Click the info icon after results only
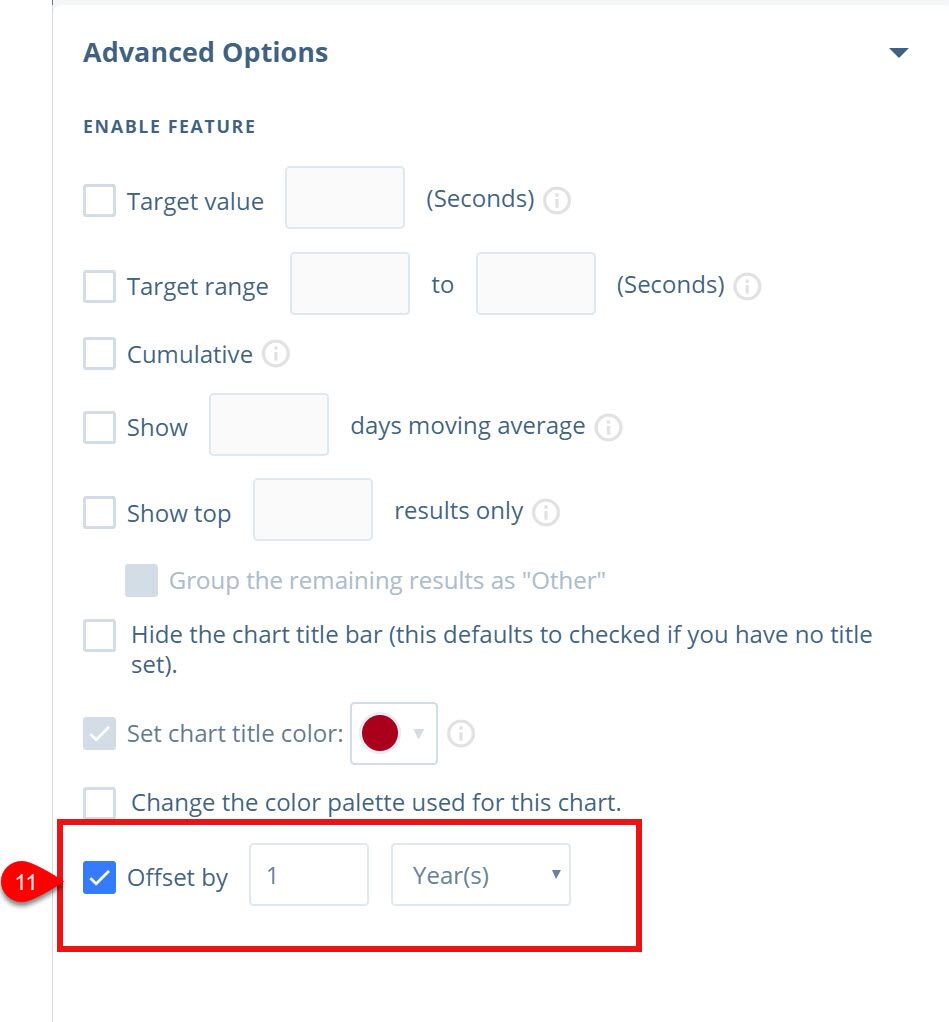The height and width of the screenshot is (1022, 949). 546,513
